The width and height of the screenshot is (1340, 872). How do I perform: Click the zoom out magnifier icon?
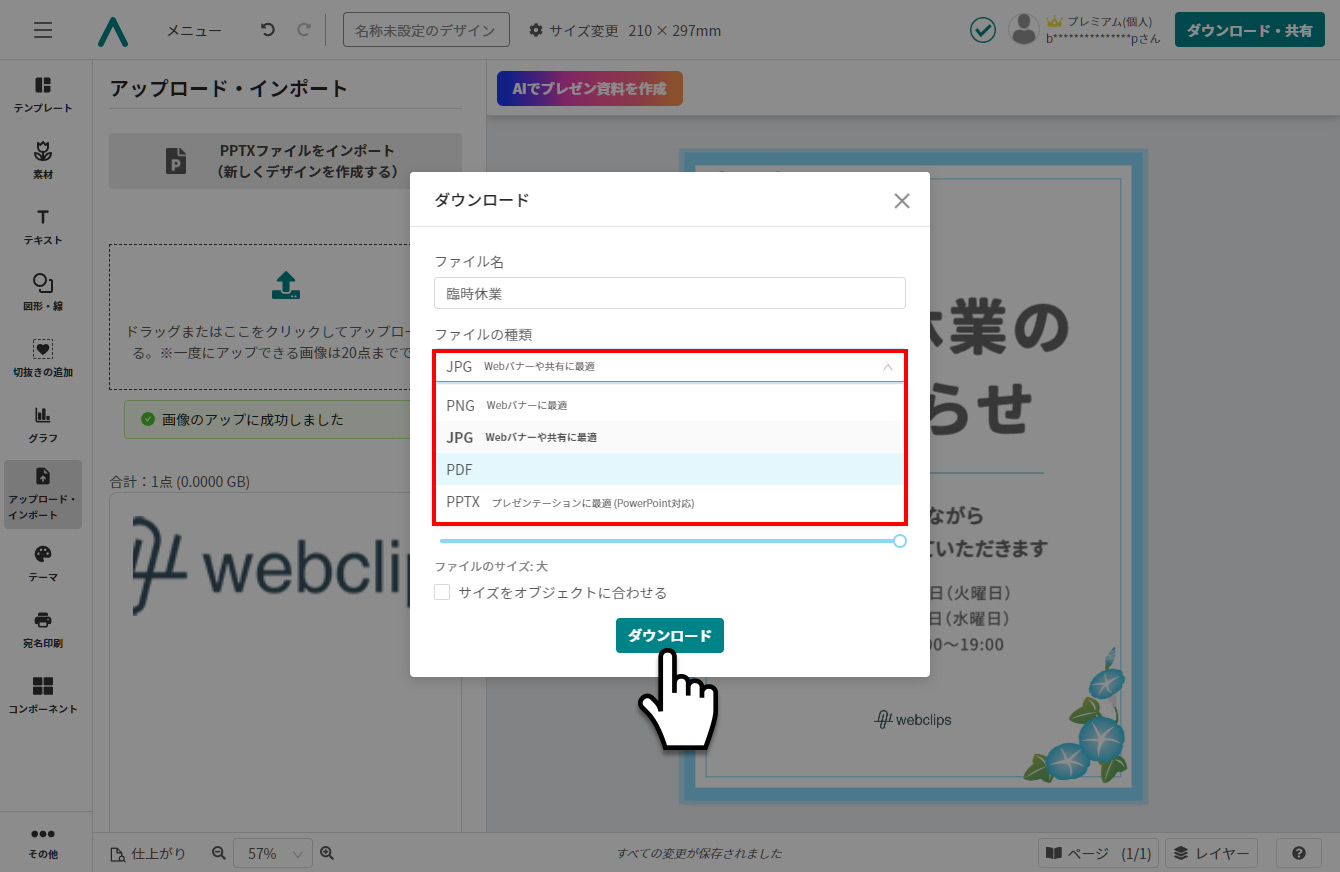219,853
